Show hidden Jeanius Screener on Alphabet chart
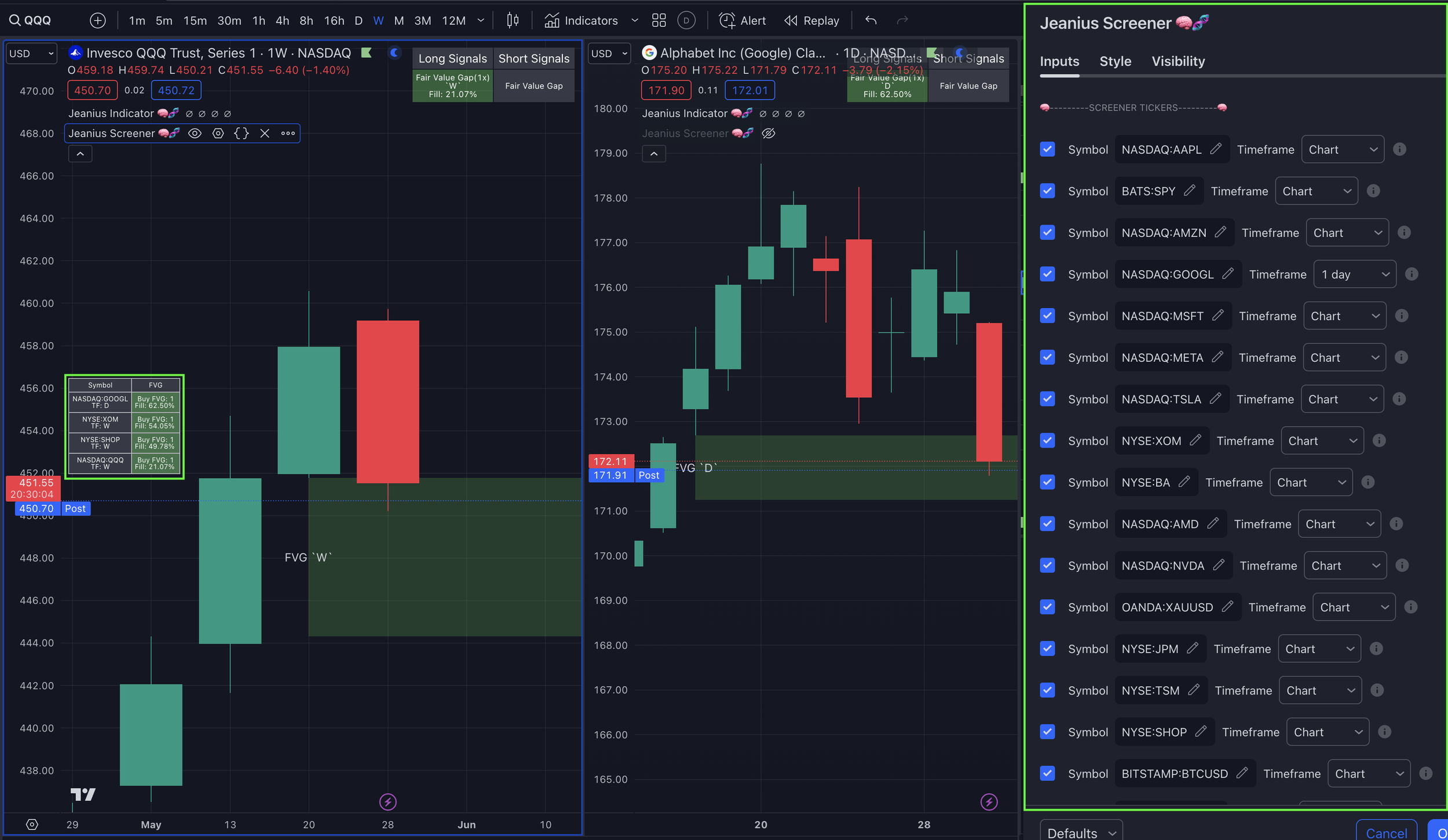The width and height of the screenshot is (1448, 840). 769,133
